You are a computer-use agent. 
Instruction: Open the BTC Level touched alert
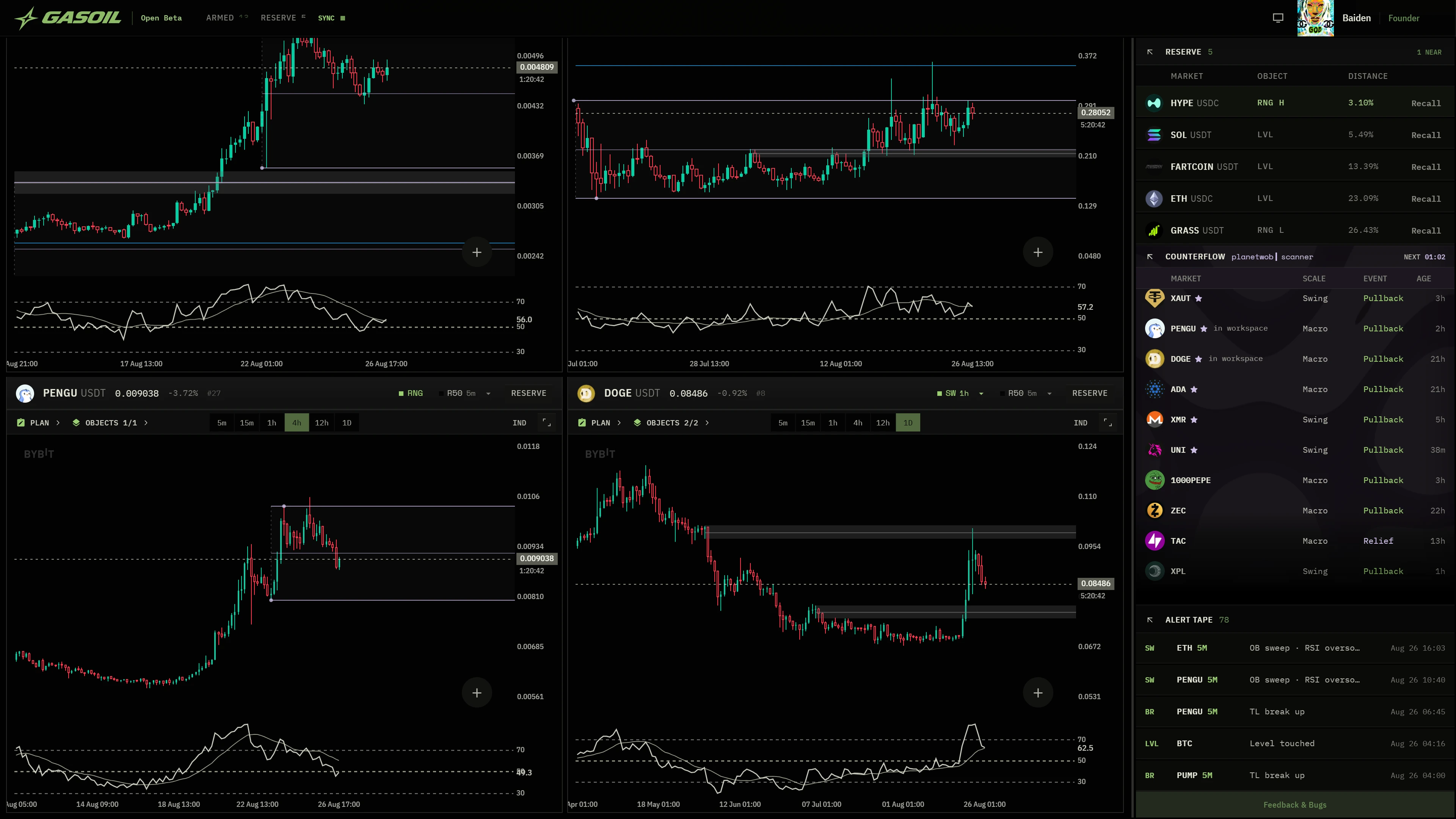point(1295,744)
